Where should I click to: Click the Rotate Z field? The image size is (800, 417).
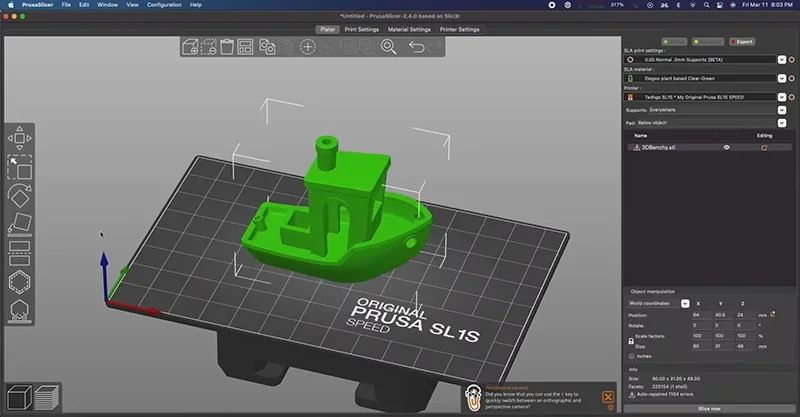746,325
